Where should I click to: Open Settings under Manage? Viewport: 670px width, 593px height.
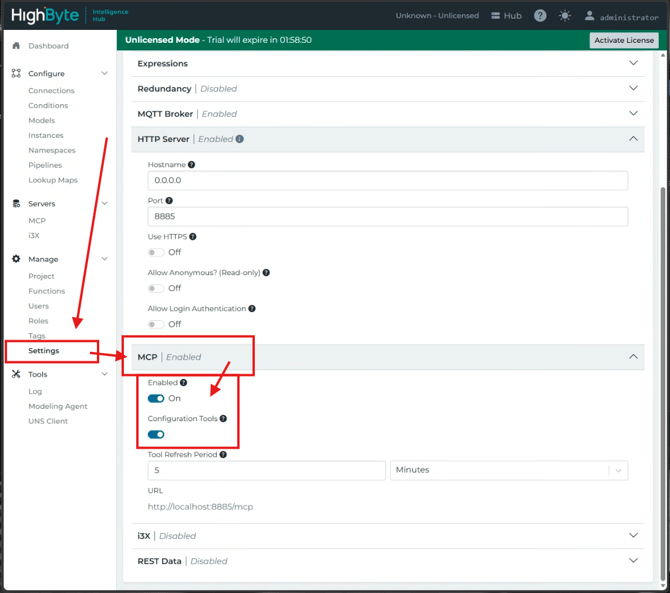click(44, 350)
